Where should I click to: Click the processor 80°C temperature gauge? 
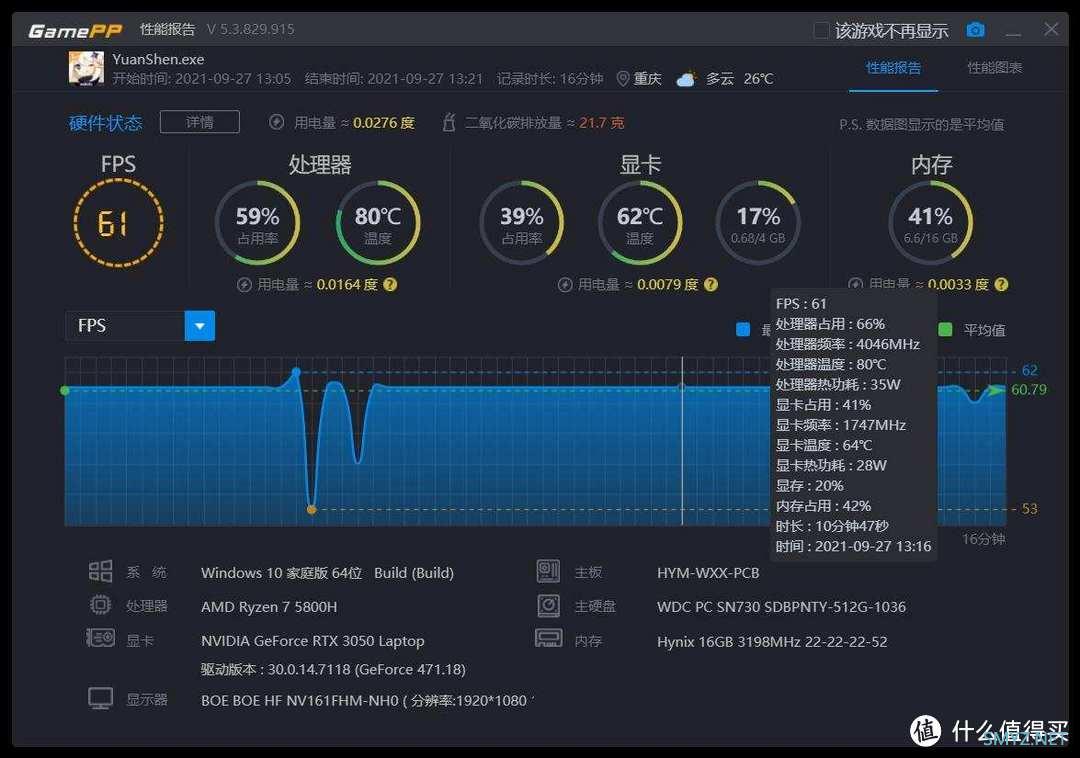click(377, 222)
